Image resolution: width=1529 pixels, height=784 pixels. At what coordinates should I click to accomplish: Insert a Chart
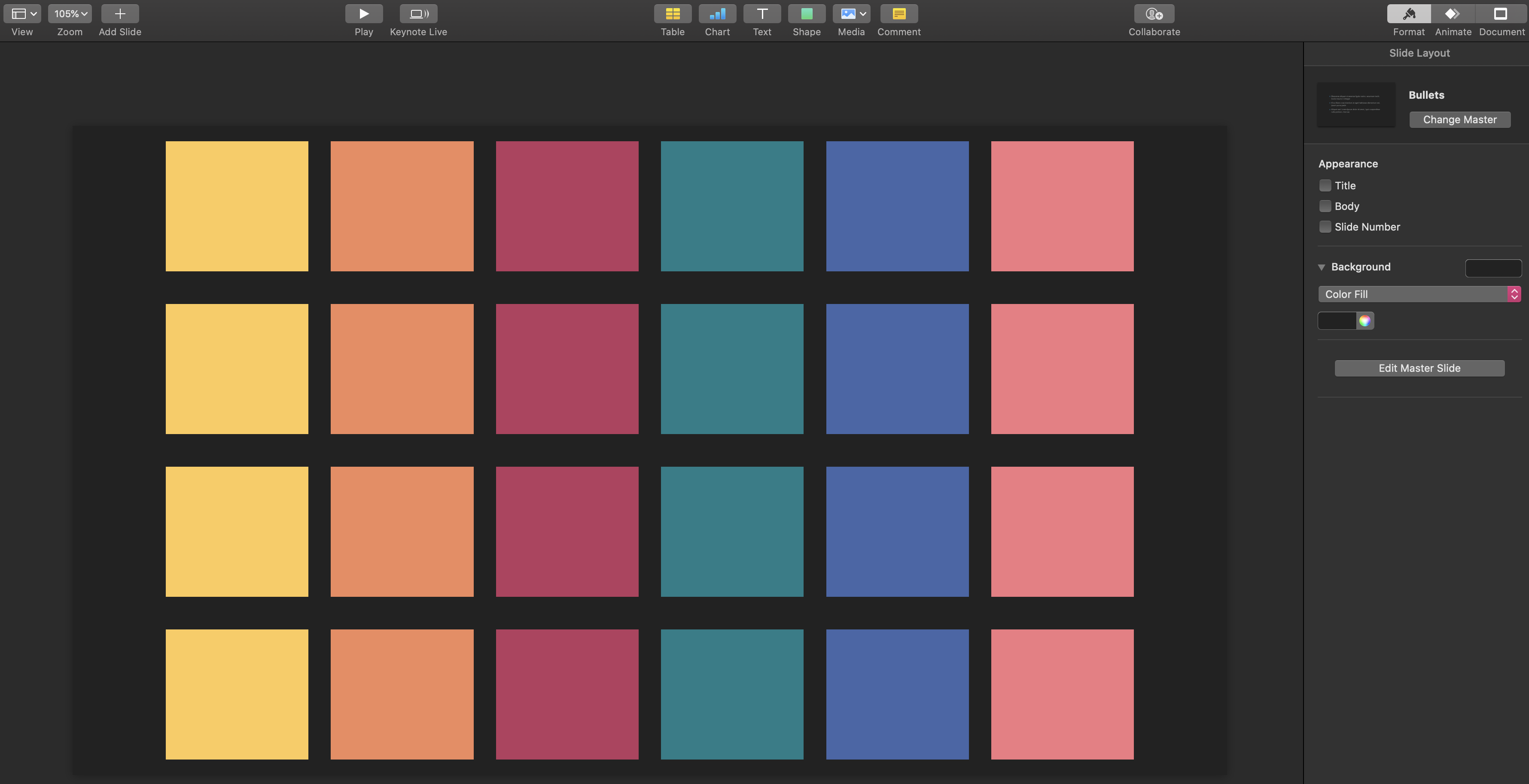pos(717,14)
